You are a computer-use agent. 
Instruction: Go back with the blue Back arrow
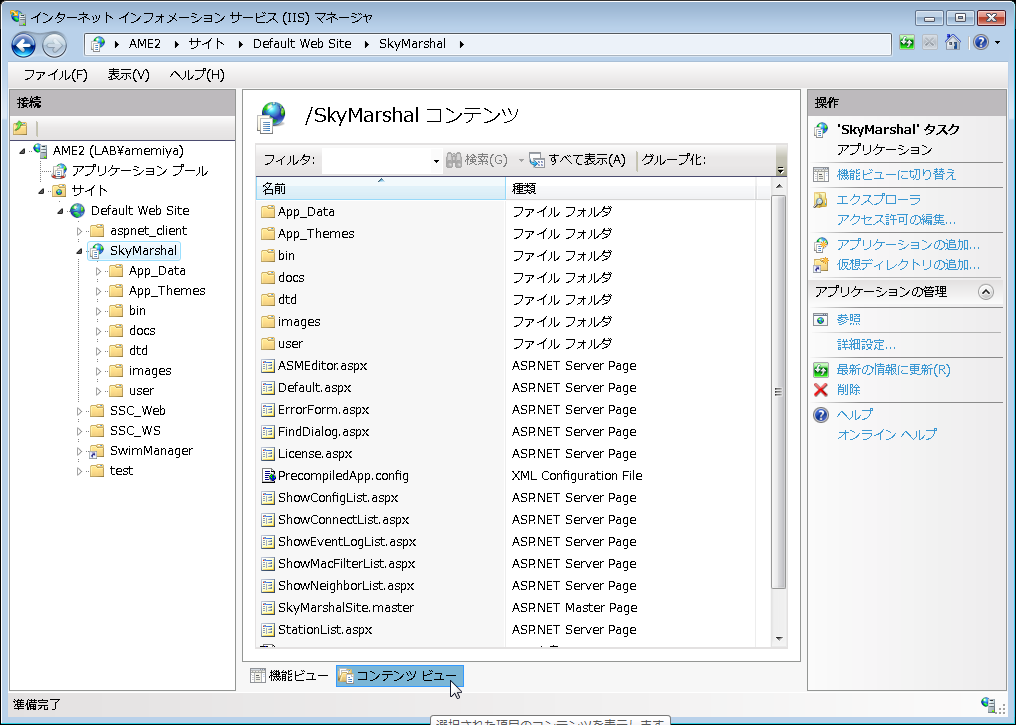tap(24, 45)
